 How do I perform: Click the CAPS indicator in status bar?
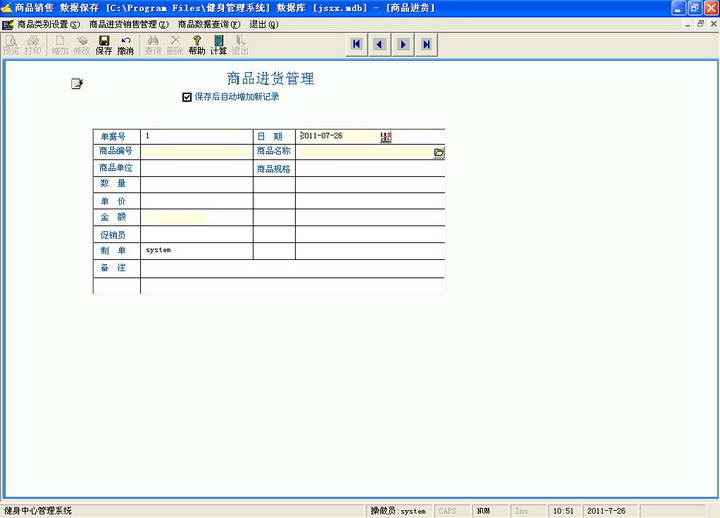(447, 511)
